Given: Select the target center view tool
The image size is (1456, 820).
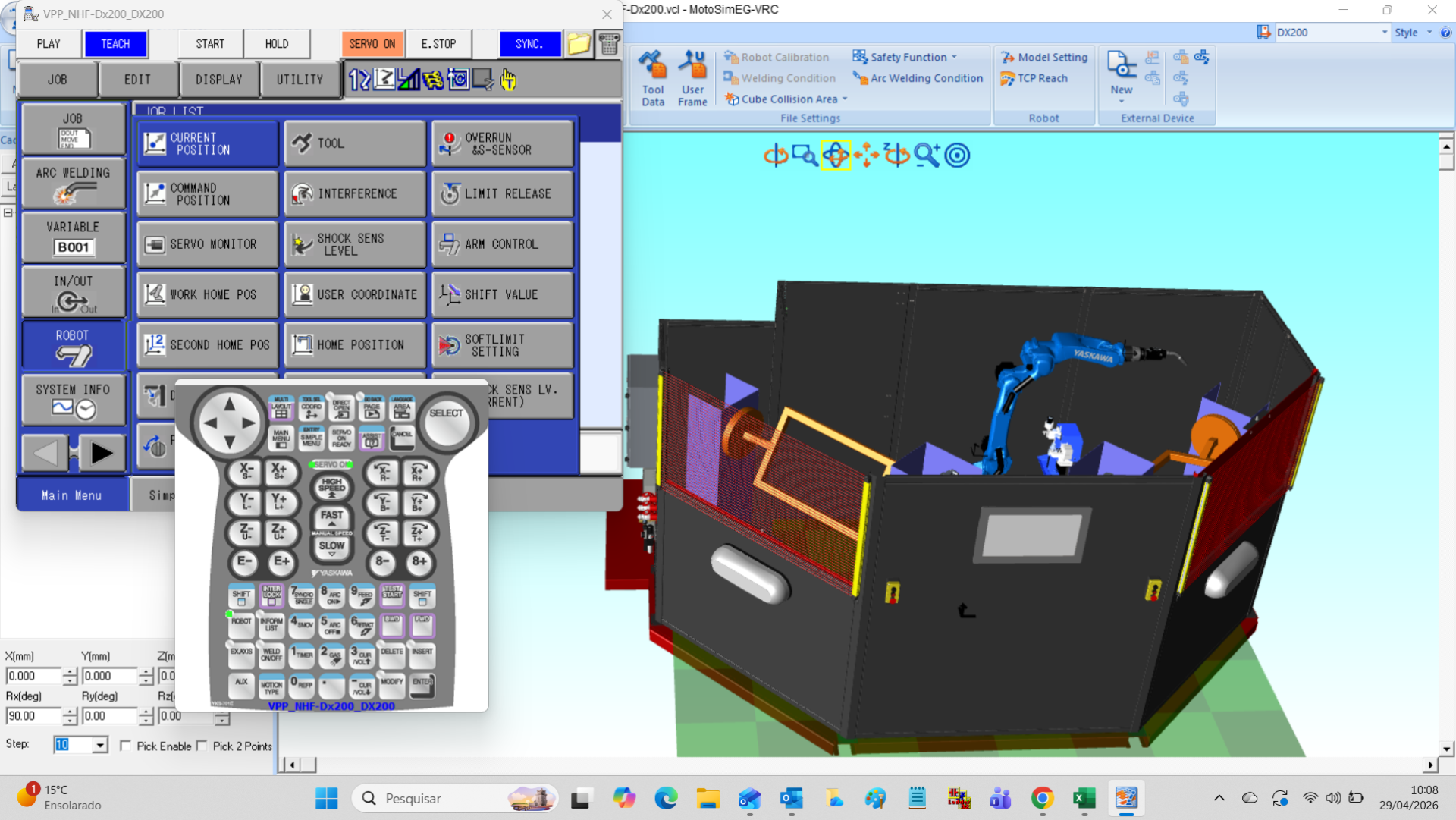Looking at the screenshot, I should click(x=957, y=156).
